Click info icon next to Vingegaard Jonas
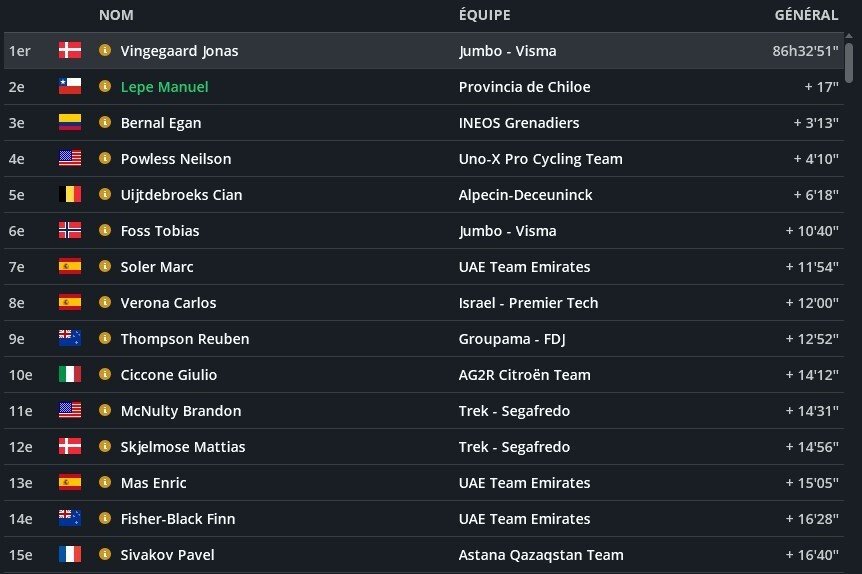Screen dimensions: 862x574 [105, 51]
